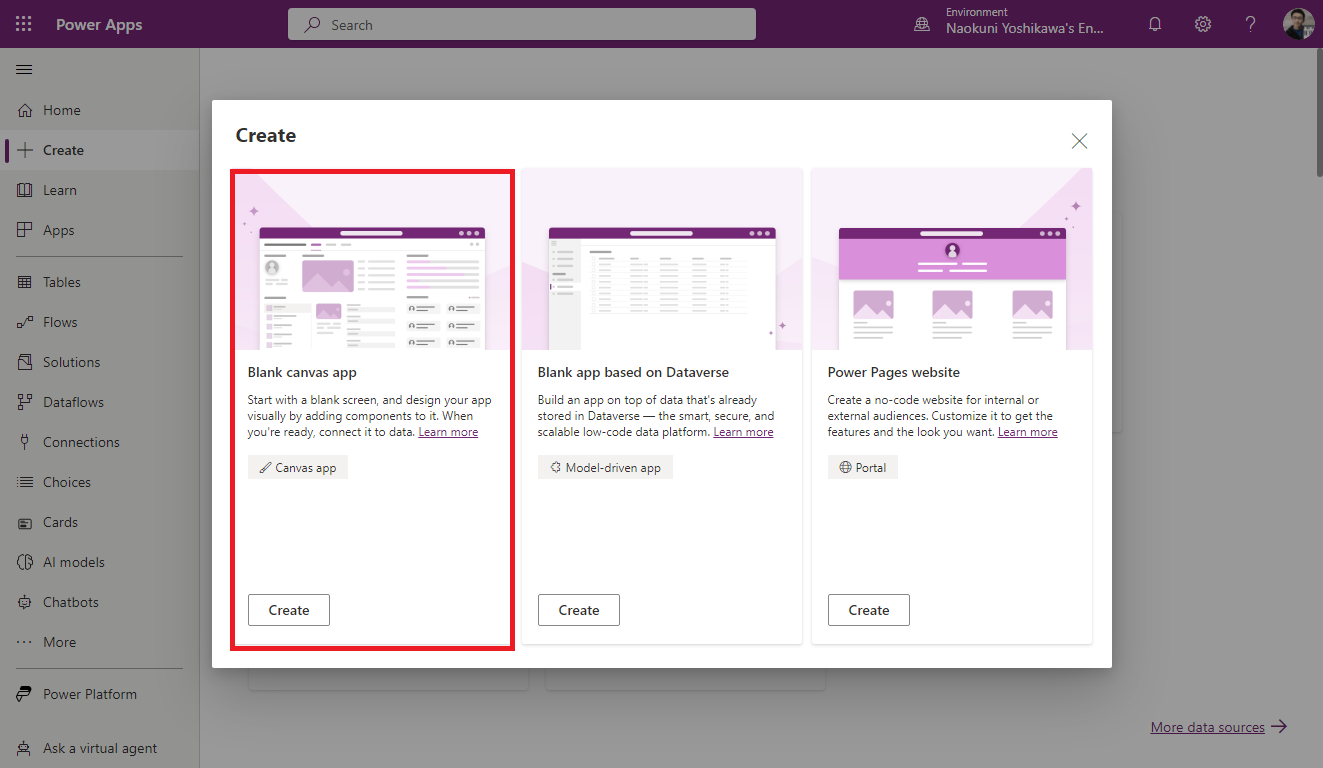Create a Blank canvas app
The height and width of the screenshot is (768, 1323).
(288, 609)
